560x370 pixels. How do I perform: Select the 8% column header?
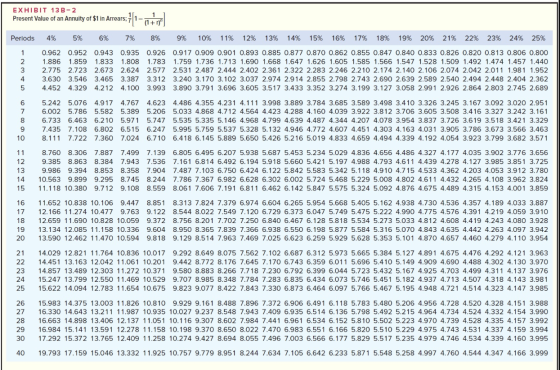[155, 38]
